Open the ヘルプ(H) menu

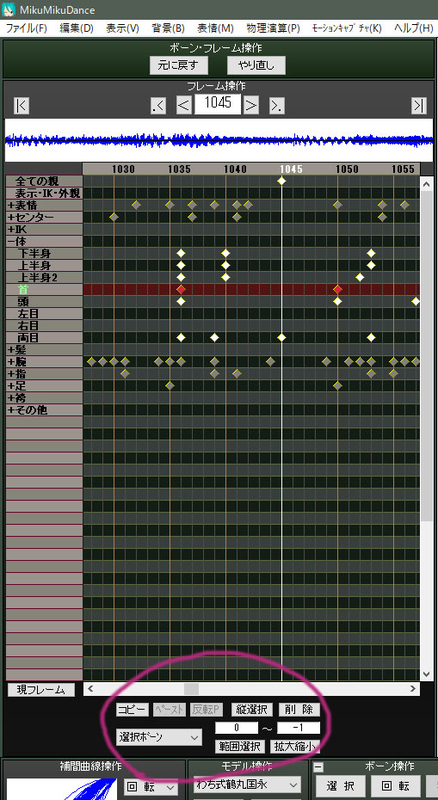[414, 28]
